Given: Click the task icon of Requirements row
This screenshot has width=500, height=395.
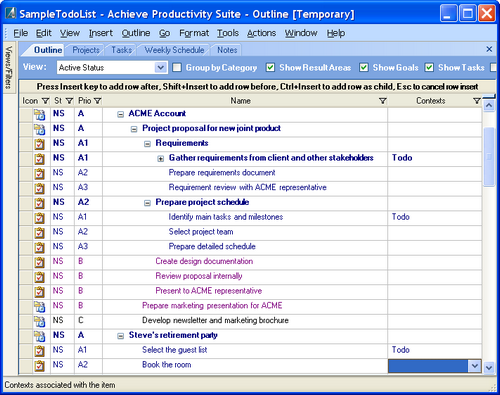Looking at the screenshot, I should click(x=39, y=144).
